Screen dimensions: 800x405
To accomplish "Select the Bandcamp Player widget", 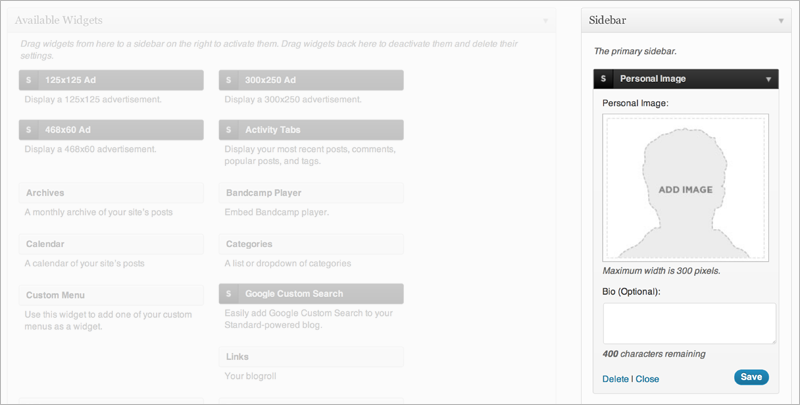I will point(311,193).
